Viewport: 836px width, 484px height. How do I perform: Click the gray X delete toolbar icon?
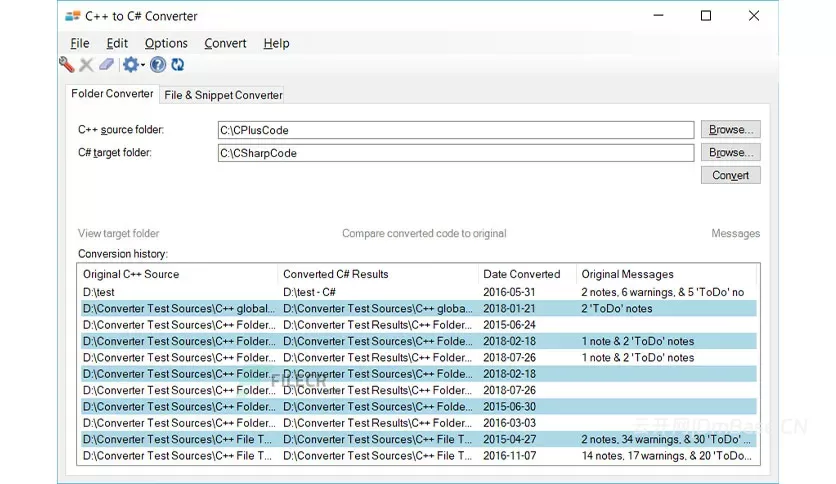tap(86, 65)
